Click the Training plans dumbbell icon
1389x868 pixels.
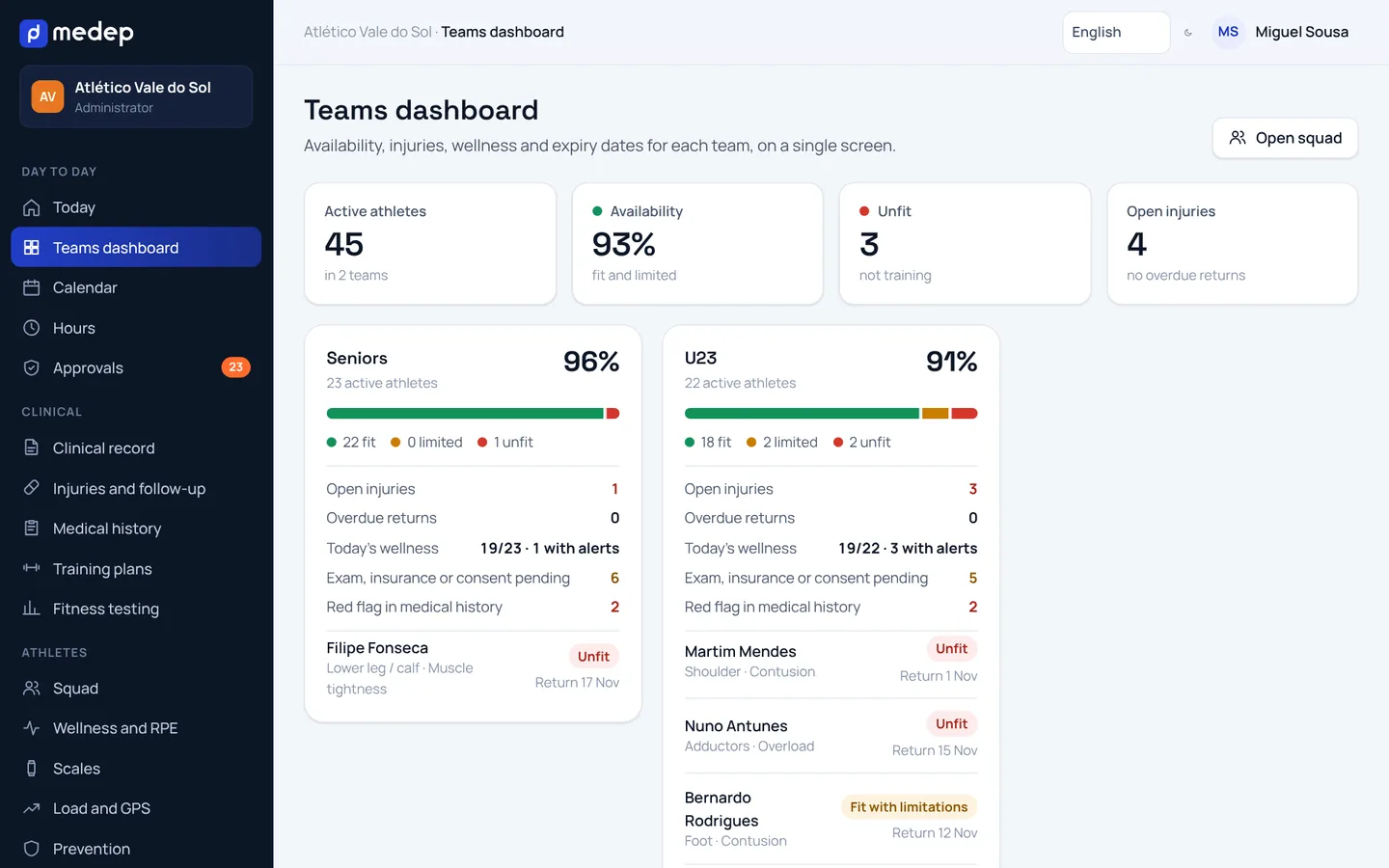tap(32, 568)
